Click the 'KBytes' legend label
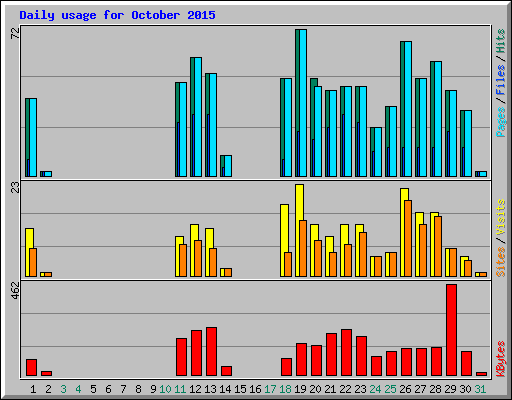Image resolution: width=512 pixels, height=400 pixels. 501,359
